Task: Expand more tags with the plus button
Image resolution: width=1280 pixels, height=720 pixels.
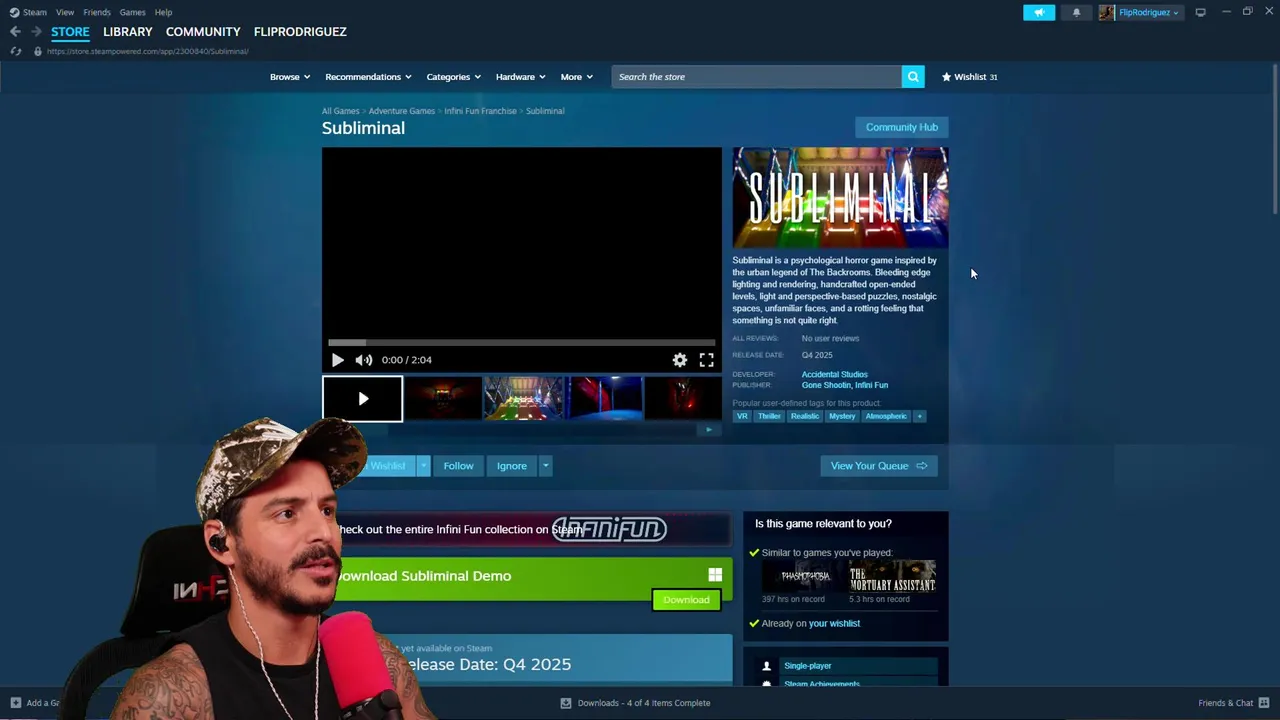Action: [919, 416]
